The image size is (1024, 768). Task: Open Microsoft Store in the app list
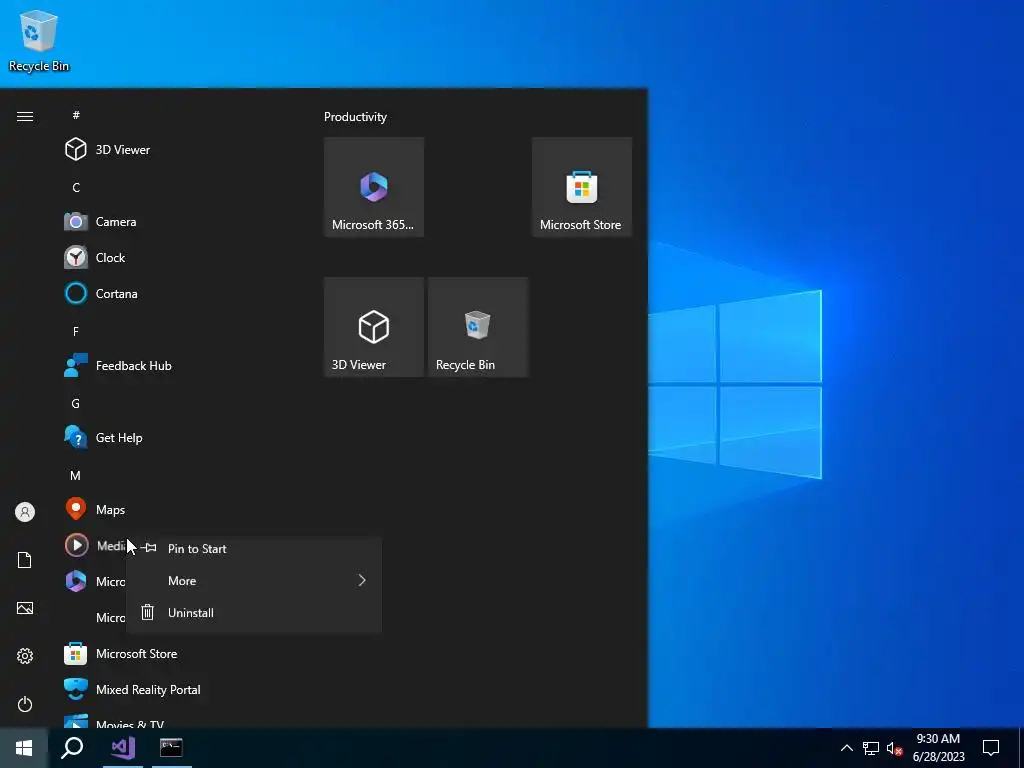(x=121, y=654)
